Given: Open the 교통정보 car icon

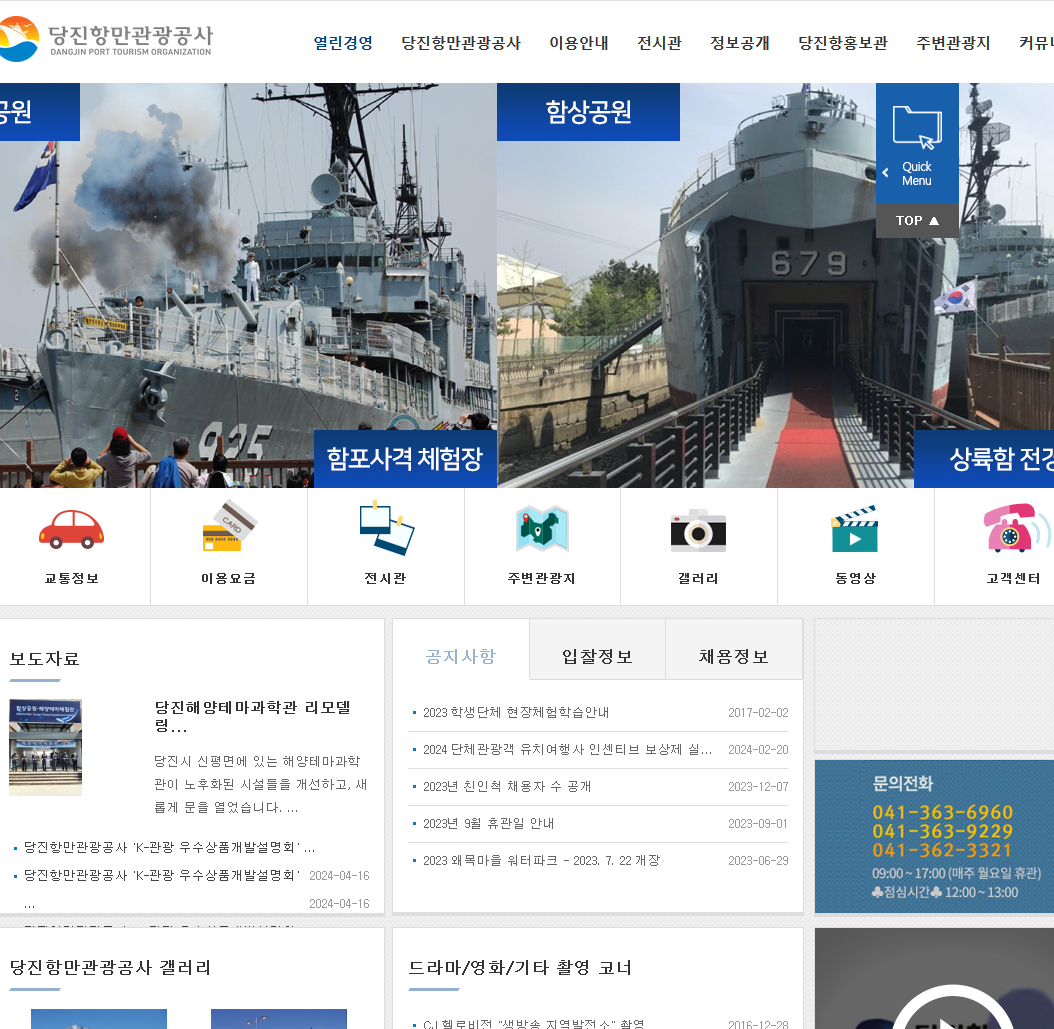Looking at the screenshot, I should click(71, 530).
